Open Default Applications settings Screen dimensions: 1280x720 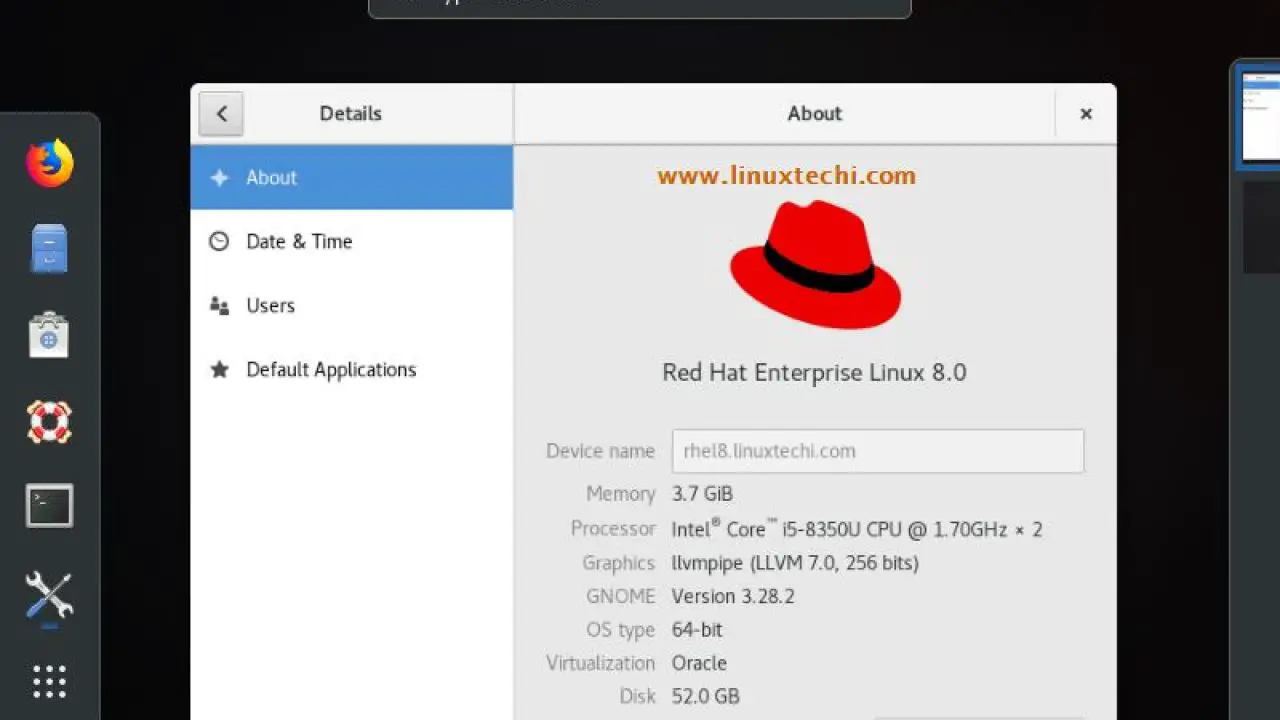click(x=352, y=370)
